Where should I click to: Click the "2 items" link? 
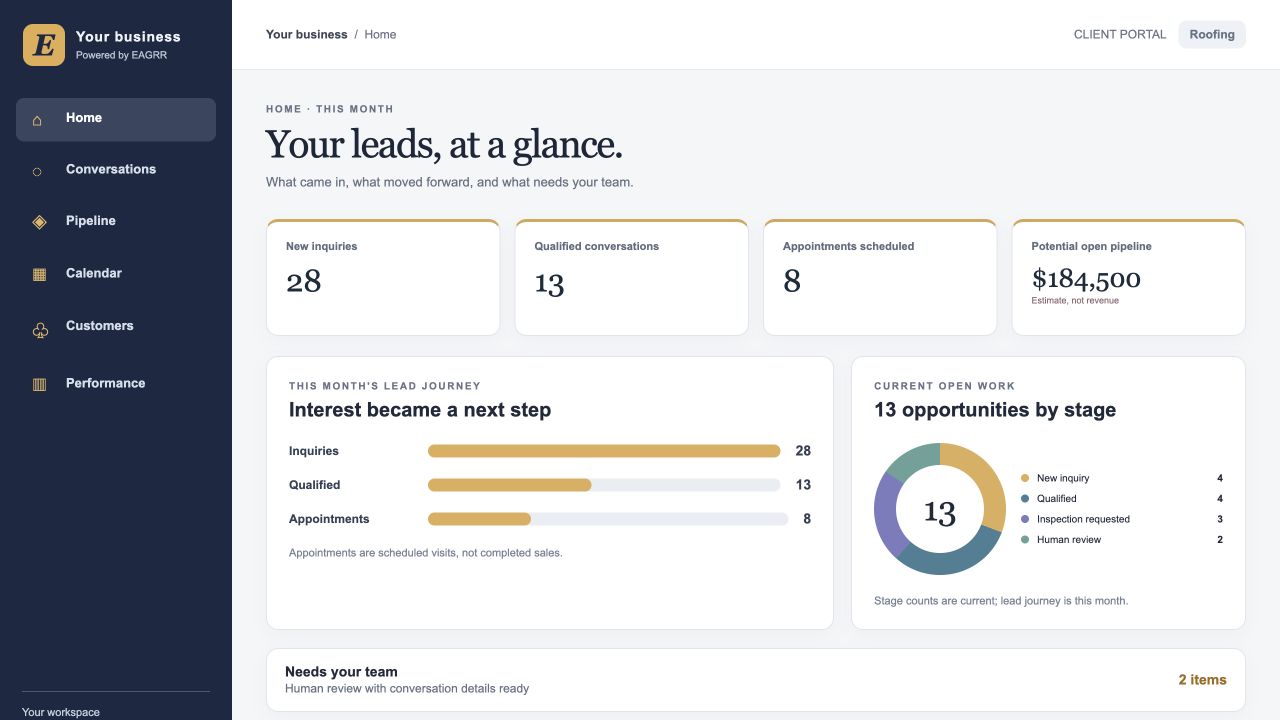click(x=1202, y=680)
